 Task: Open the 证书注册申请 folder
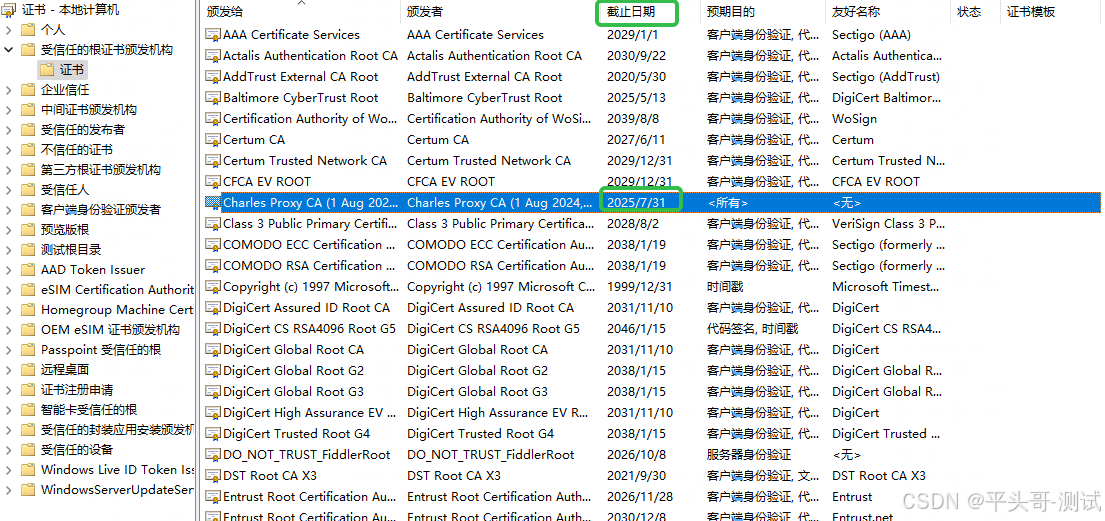[77, 390]
